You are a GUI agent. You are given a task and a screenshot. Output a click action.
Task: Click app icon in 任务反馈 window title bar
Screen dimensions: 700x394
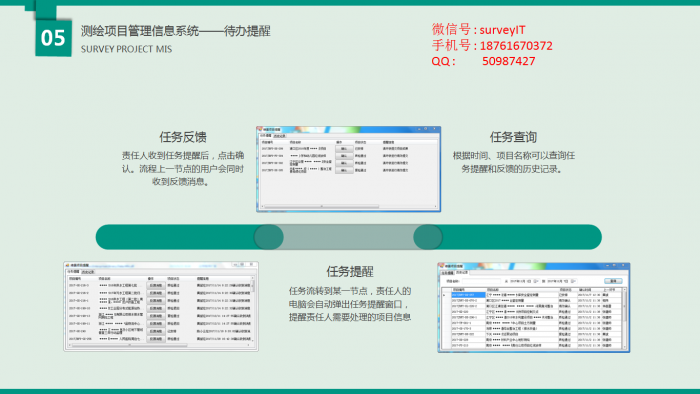point(260,129)
